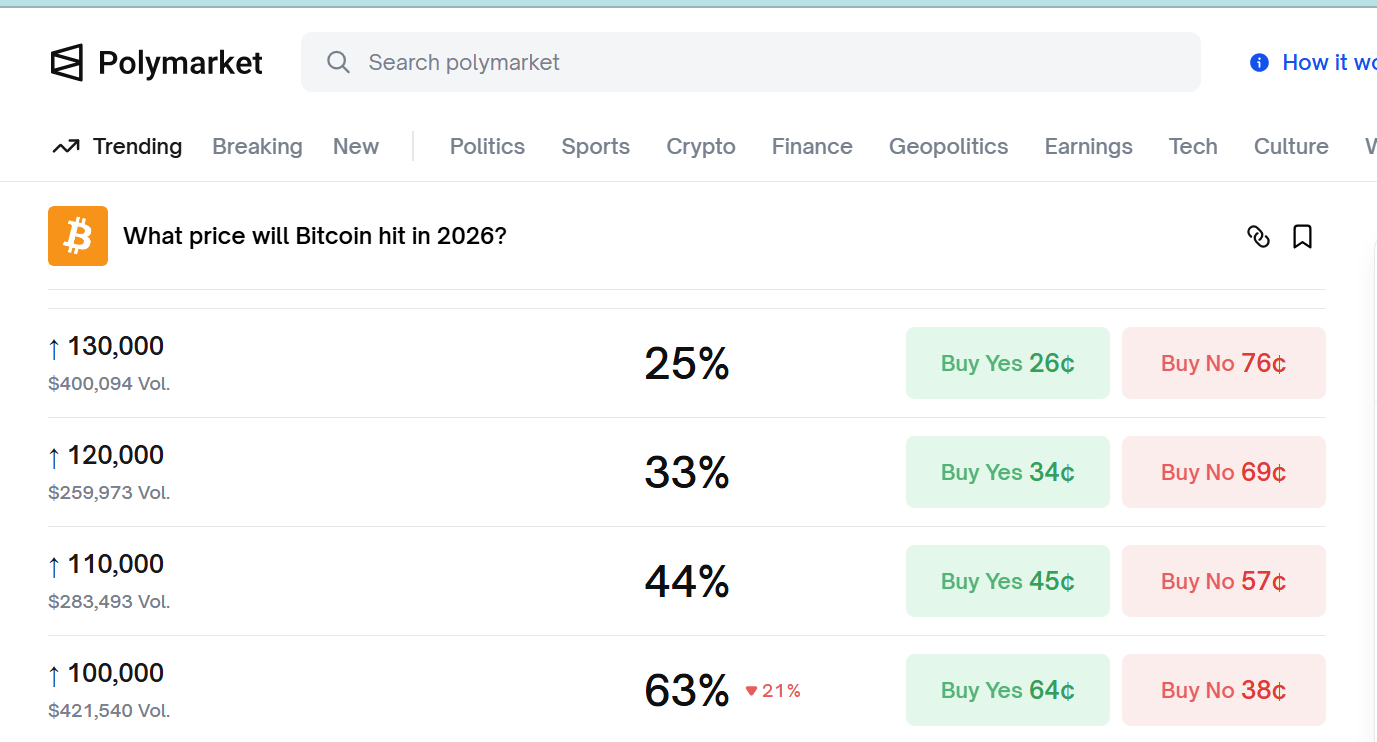Screen dimensions: 1377x742
Task: Open the Politics category tab
Action: tap(487, 147)
